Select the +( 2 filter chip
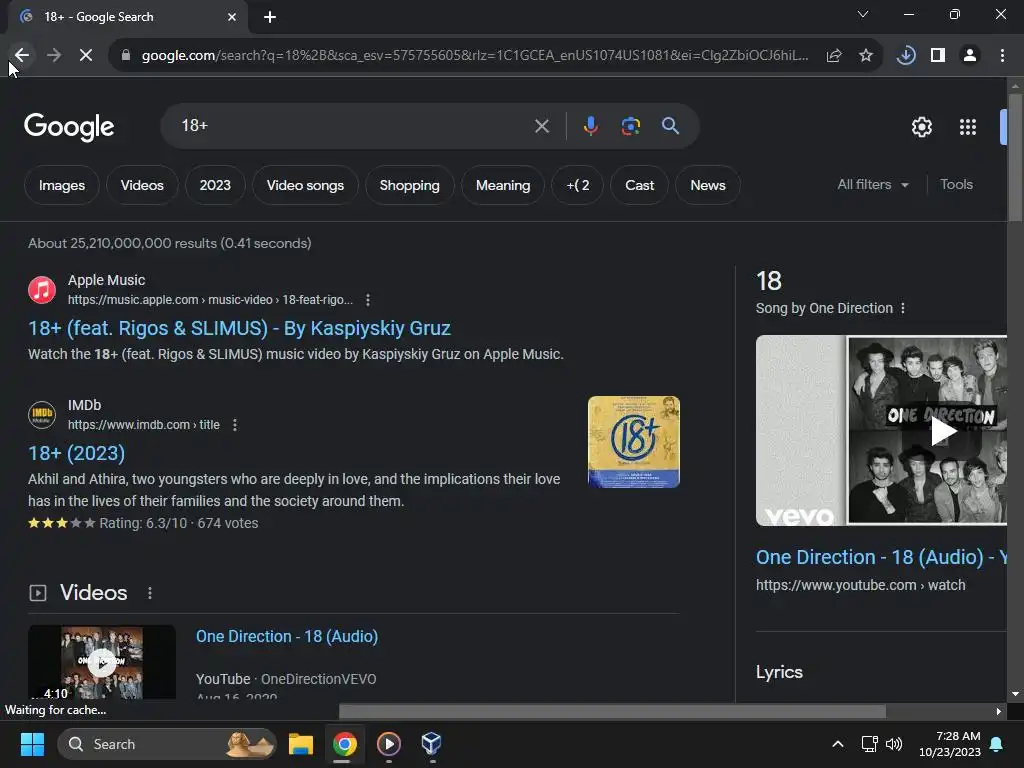The height and width of the screenshot is (768, 1024). pos(577,185)
